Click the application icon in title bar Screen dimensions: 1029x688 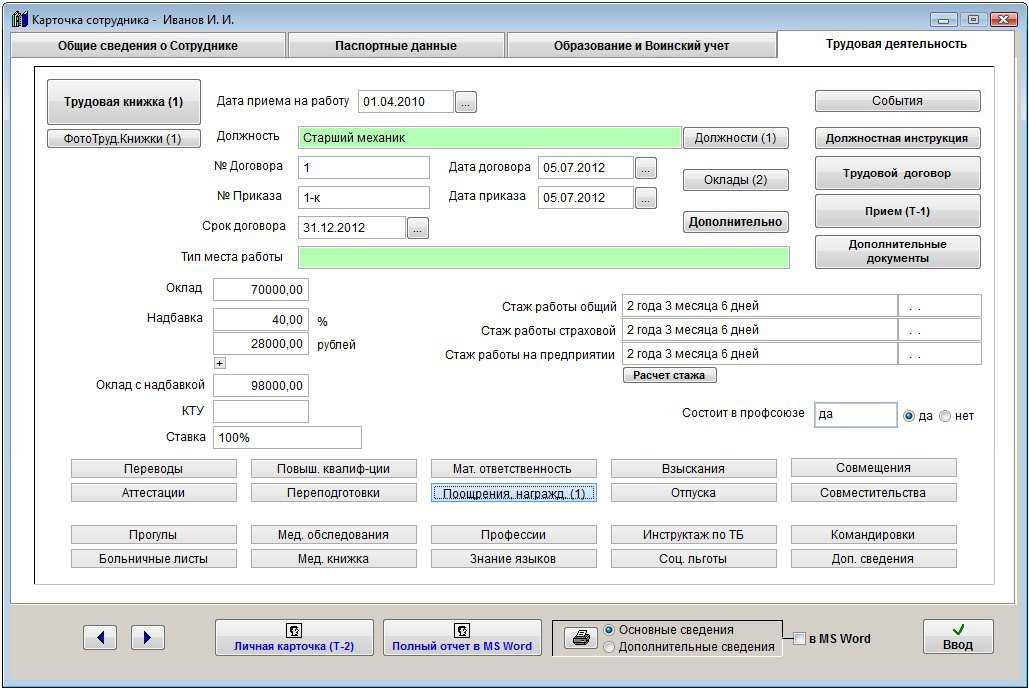pyautogui.click(x=18, y=19)
